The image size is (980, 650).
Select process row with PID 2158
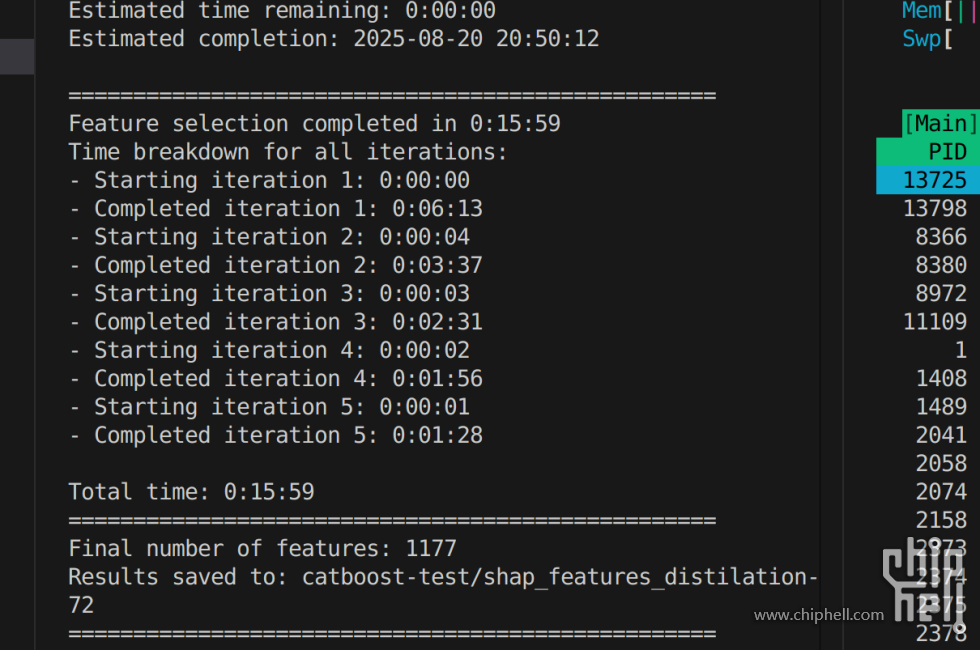click(941, 519)
